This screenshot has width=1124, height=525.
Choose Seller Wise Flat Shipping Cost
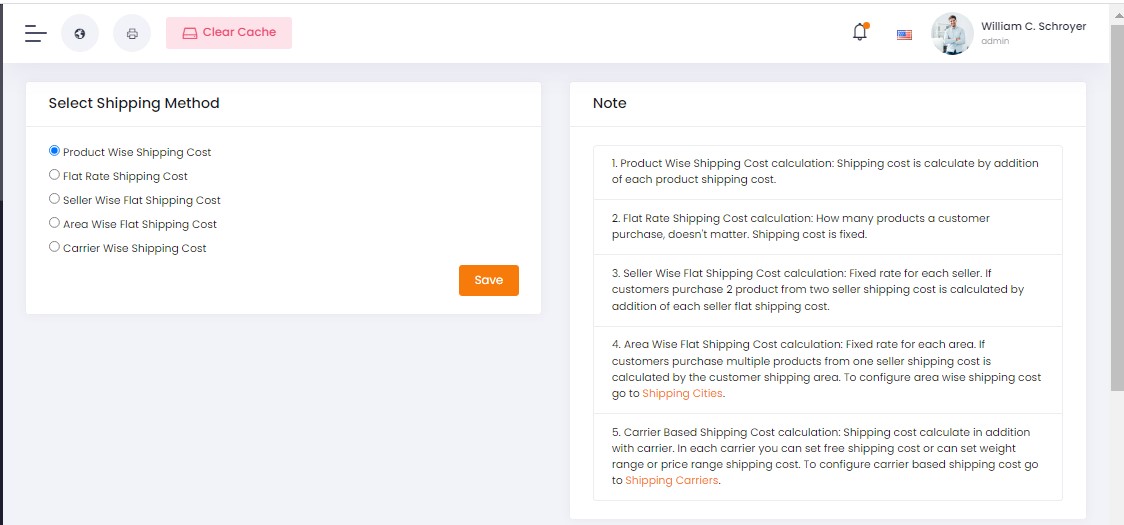click(55, 199)
